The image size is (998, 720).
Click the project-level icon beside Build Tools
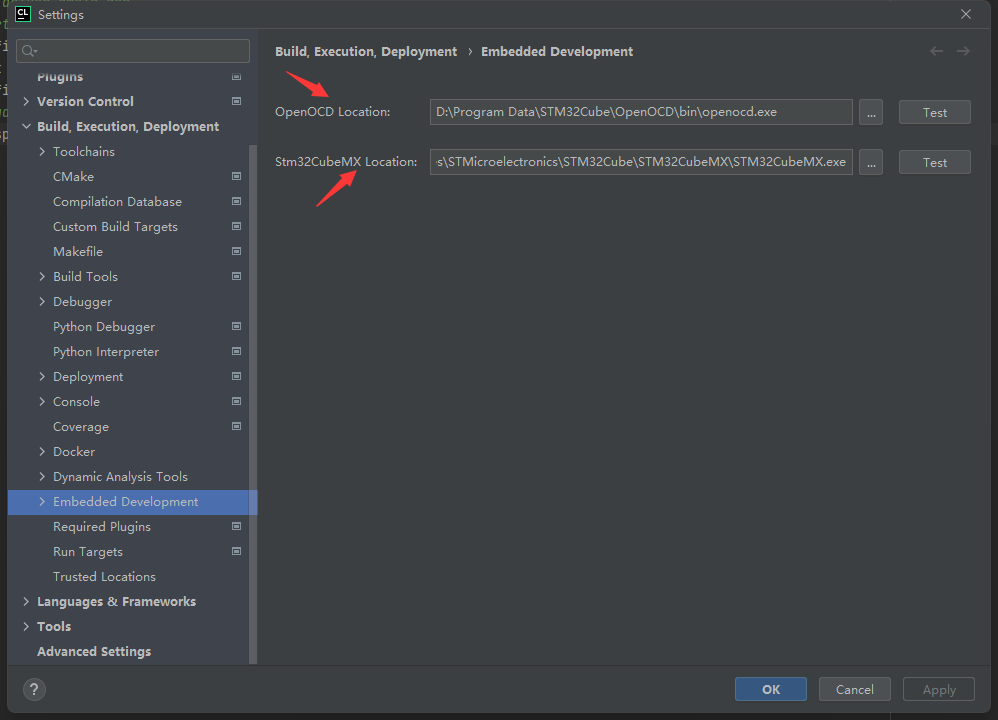point(236,276)
